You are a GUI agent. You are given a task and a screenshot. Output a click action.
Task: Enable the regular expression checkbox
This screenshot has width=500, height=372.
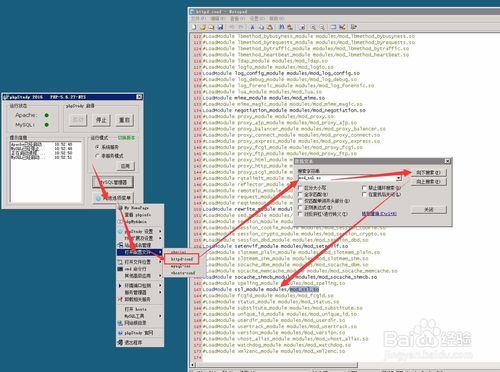coord(300,207)
